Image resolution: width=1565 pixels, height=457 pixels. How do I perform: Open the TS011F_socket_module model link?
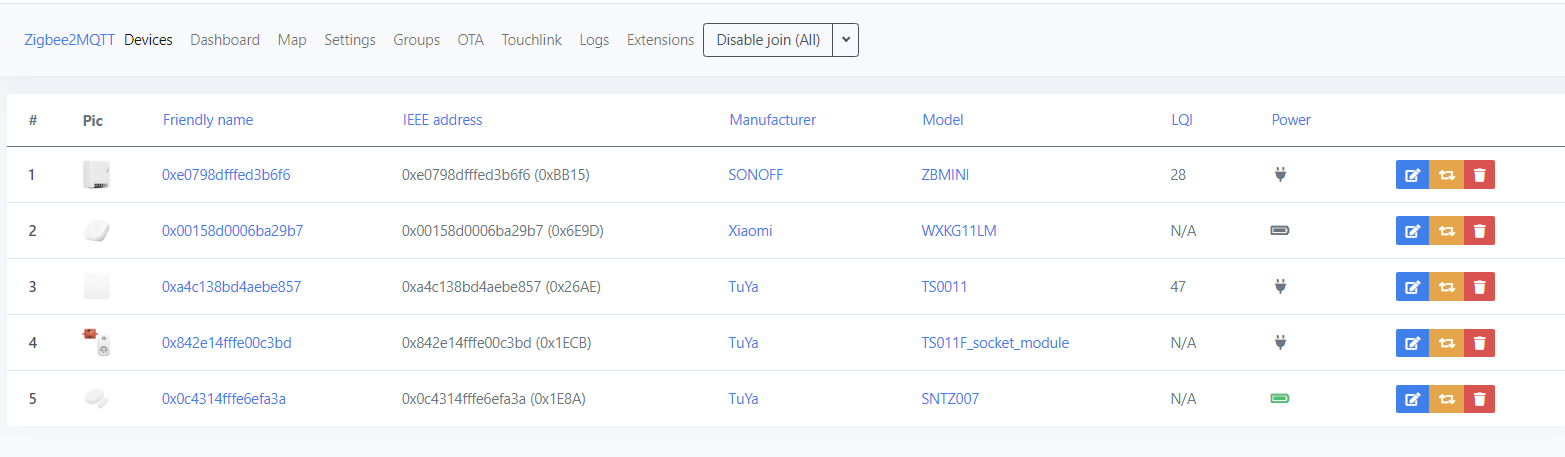(x=995, y=343)
